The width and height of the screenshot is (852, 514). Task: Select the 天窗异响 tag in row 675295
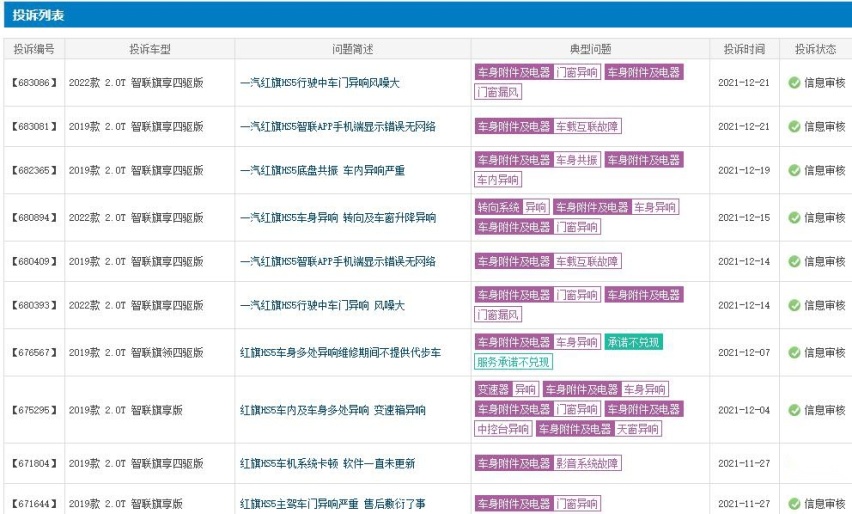click(x=638, y=429)
